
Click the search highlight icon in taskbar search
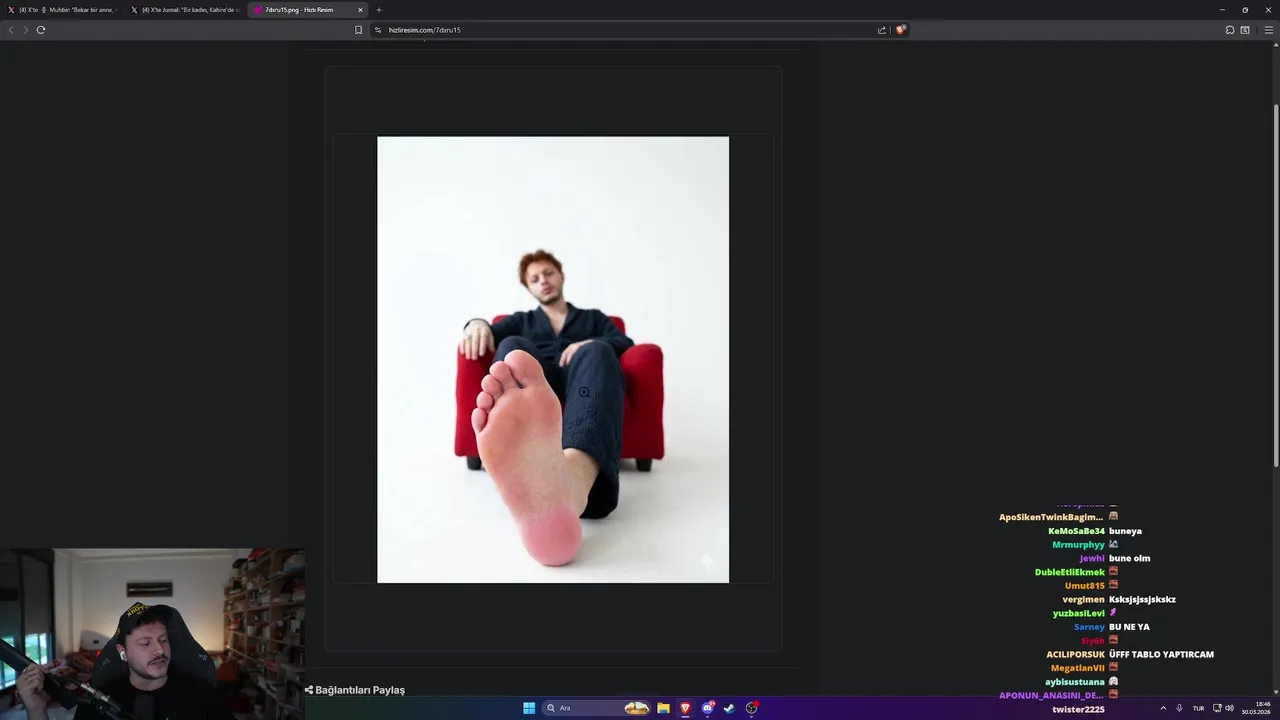pyautogui.click(x=636, y=708)
